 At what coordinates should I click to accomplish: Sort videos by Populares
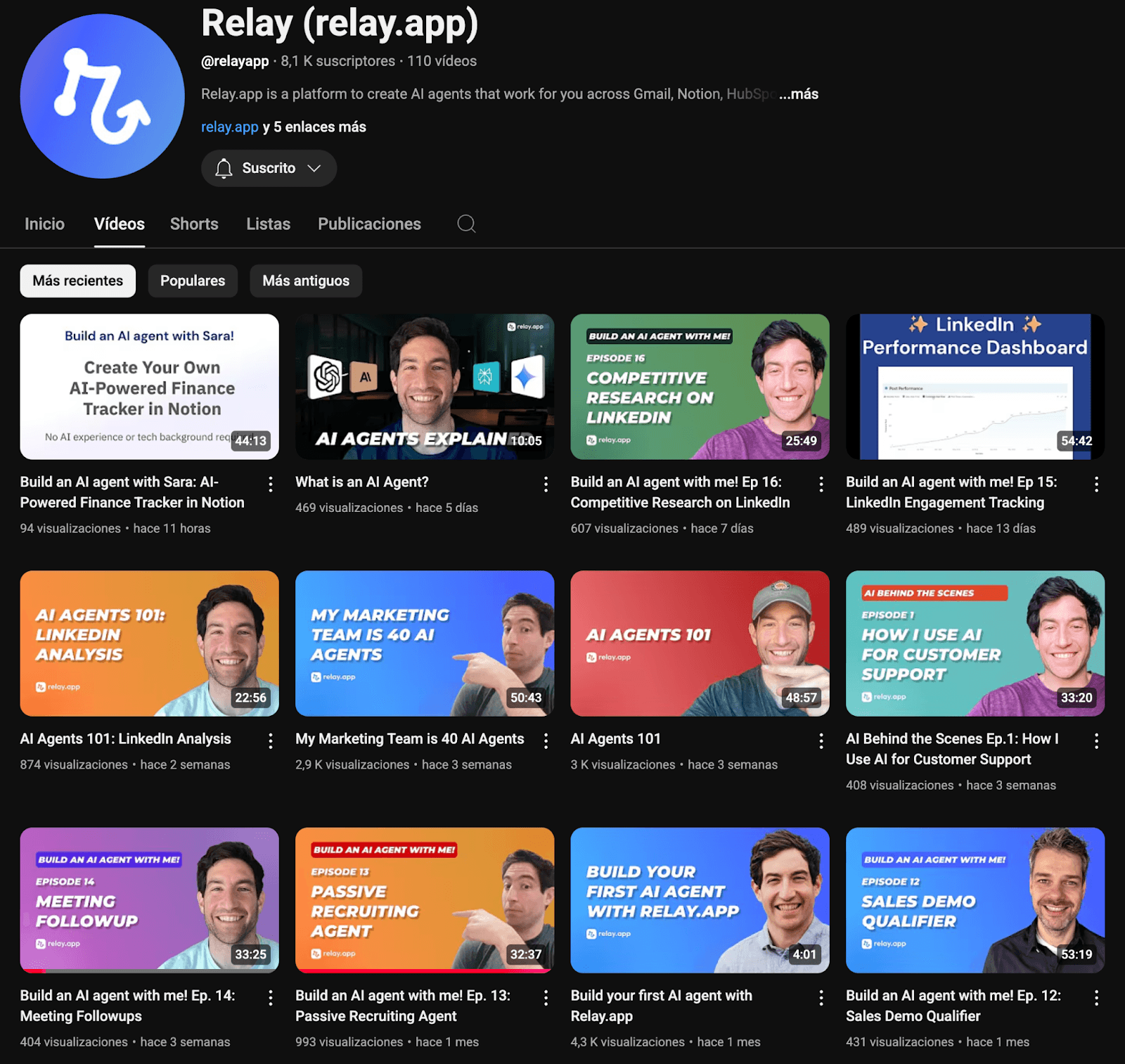[x=193, y=281]
